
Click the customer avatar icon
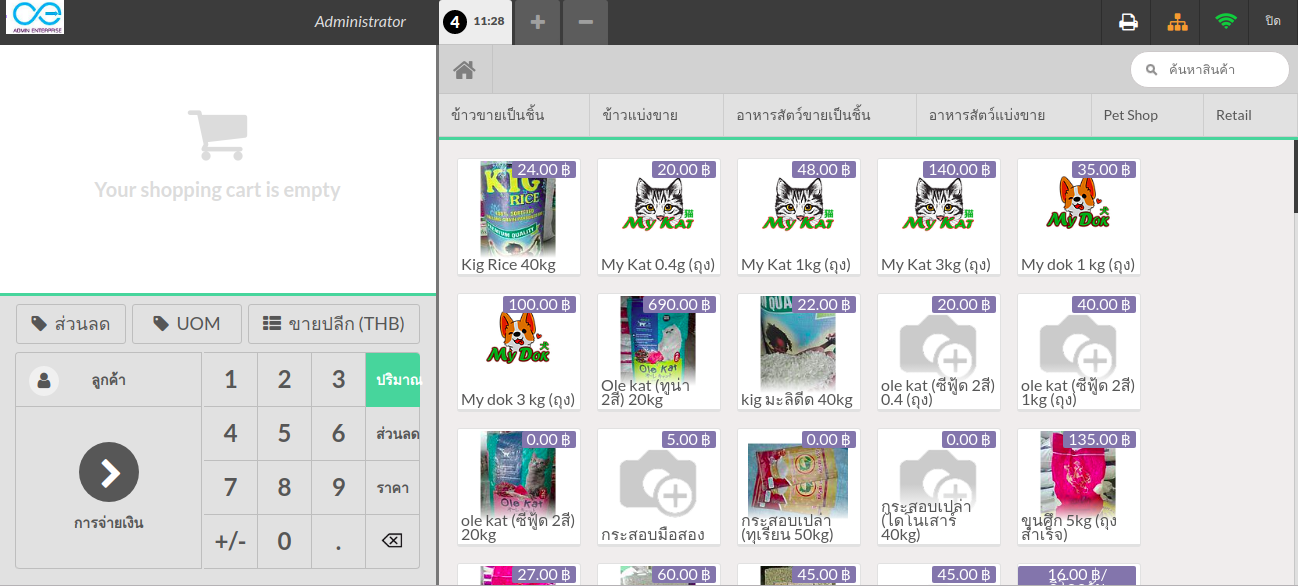point(42,379)
